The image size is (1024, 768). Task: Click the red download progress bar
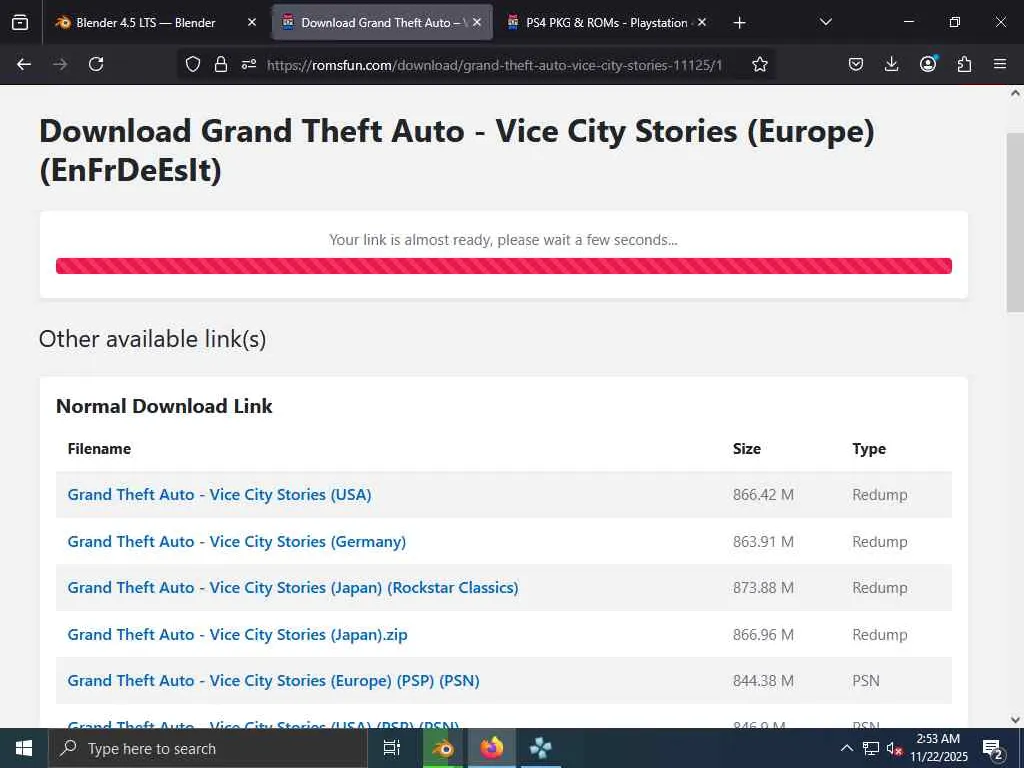(504, 266)
